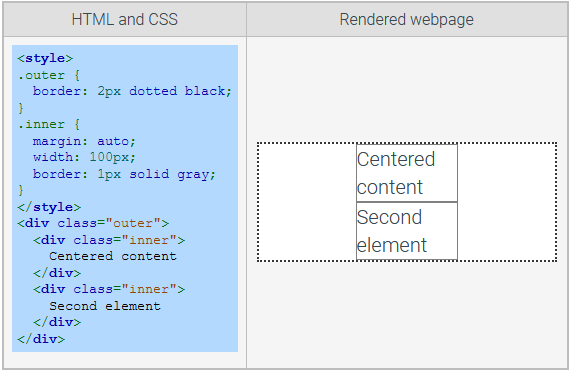Click the '.inner {' selector line
This screenshot has height=370, width=570.
point(49,124)
